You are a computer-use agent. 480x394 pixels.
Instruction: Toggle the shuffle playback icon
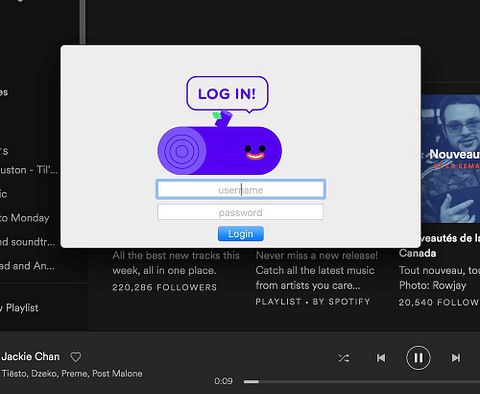pos(344,358)
